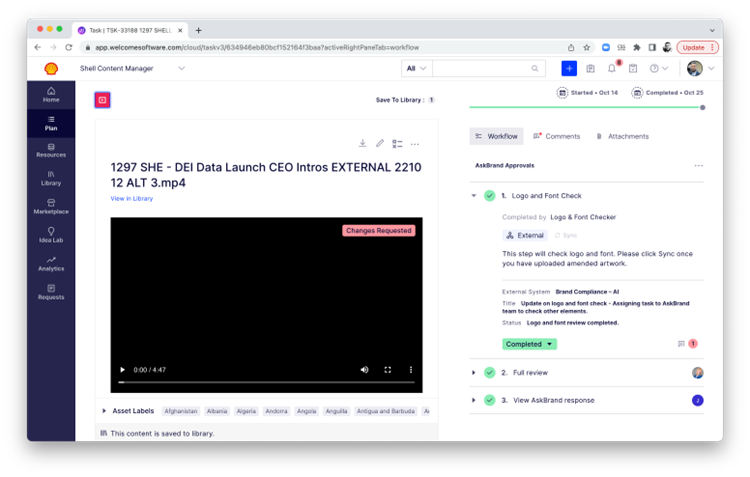Expand the View AskBrand response step

pos(474,400)
